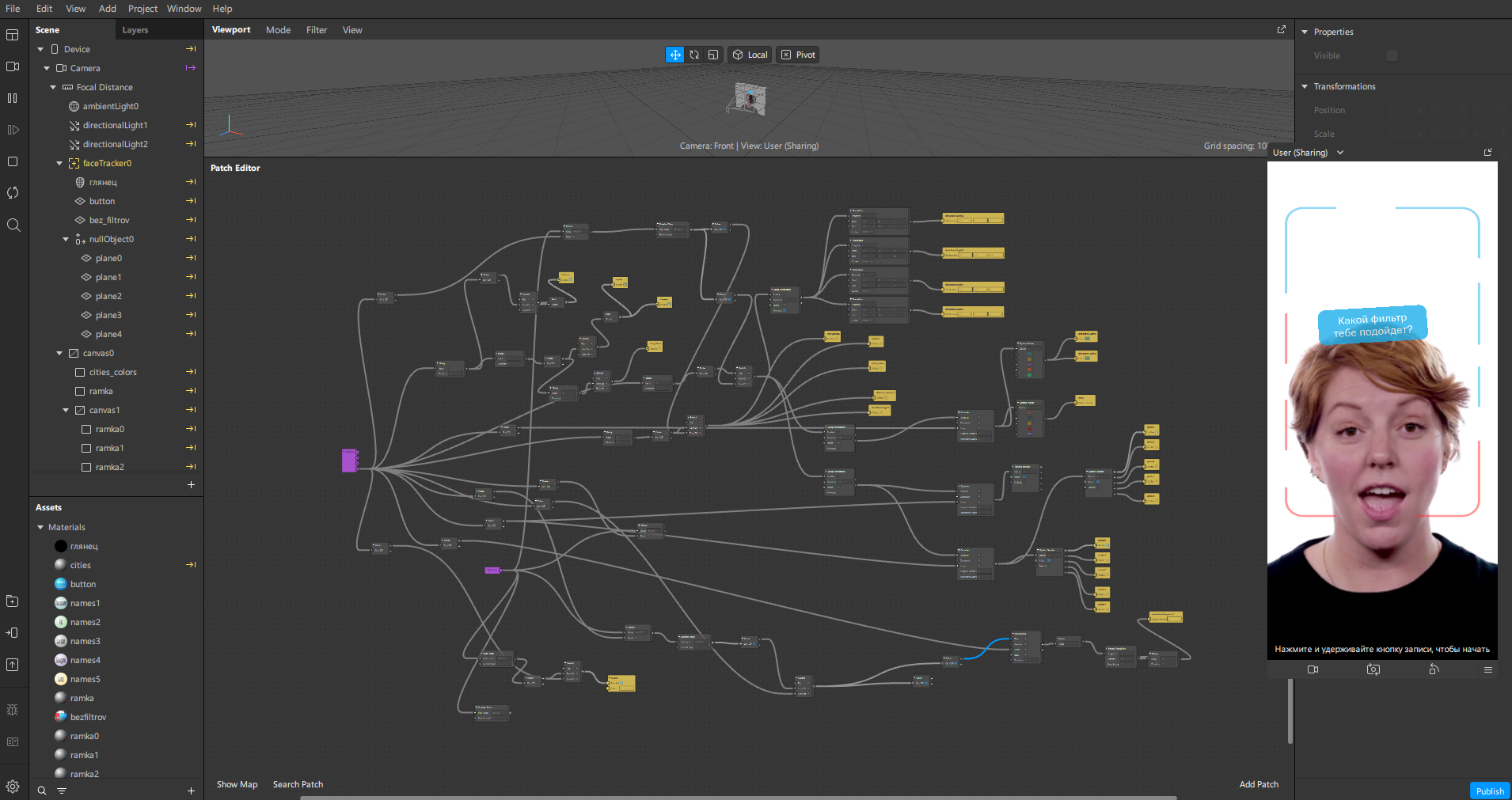The width and height of the screenshot is (1512, 800).
Task: Click Add Patch in patch editor
Action: 1259,784
